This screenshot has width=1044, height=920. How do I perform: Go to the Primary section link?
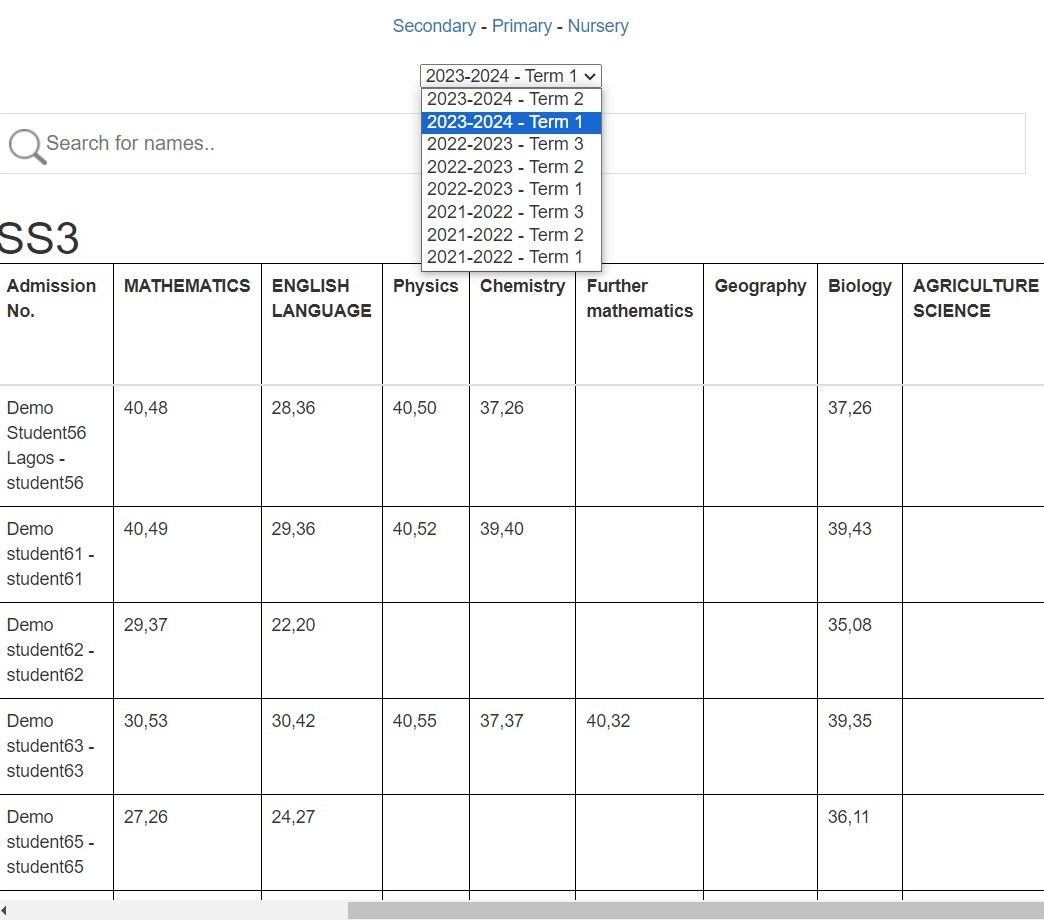tap(521, 26)
